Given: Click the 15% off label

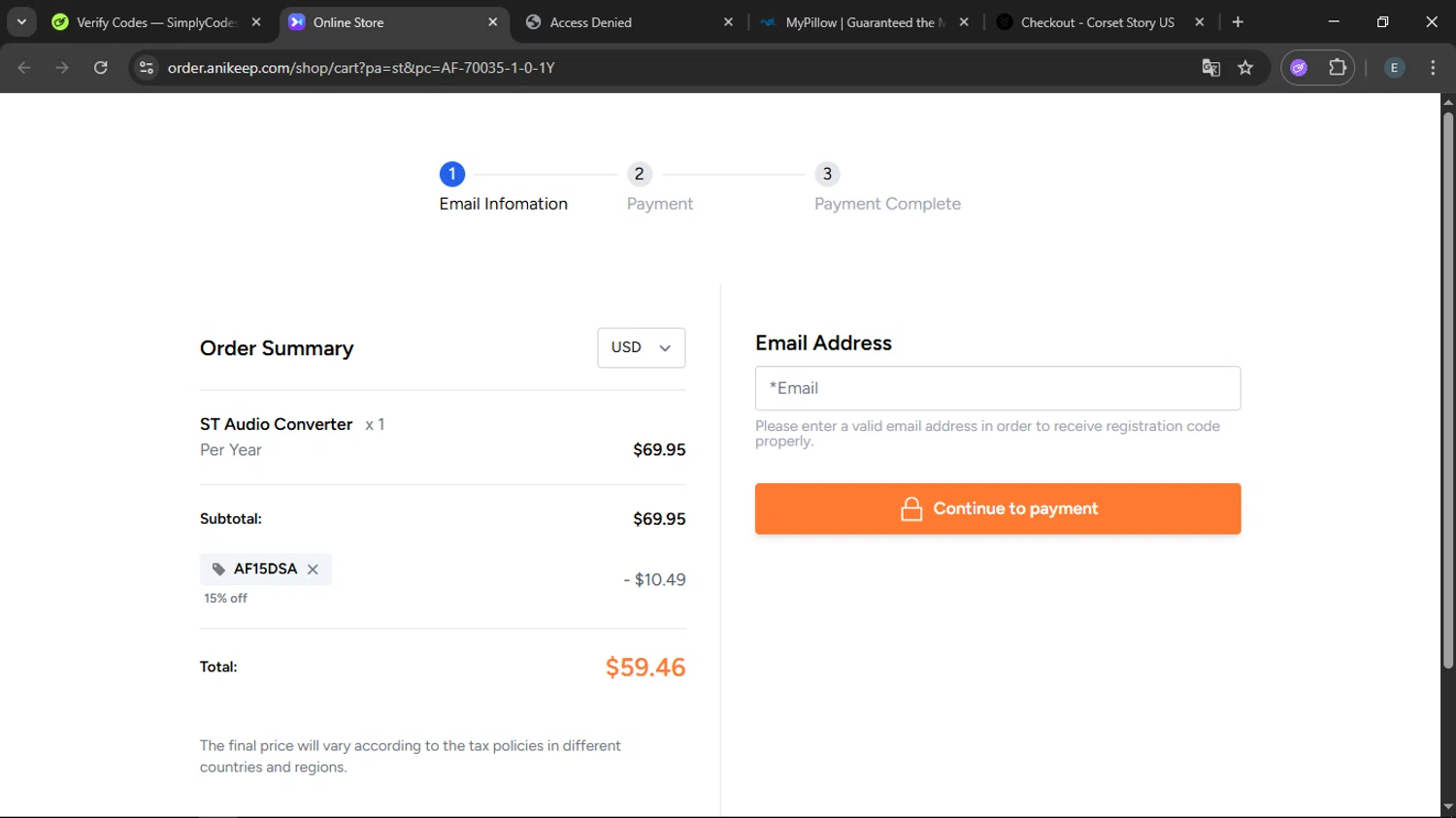Looking at the screenshot, I should point(225,599).
